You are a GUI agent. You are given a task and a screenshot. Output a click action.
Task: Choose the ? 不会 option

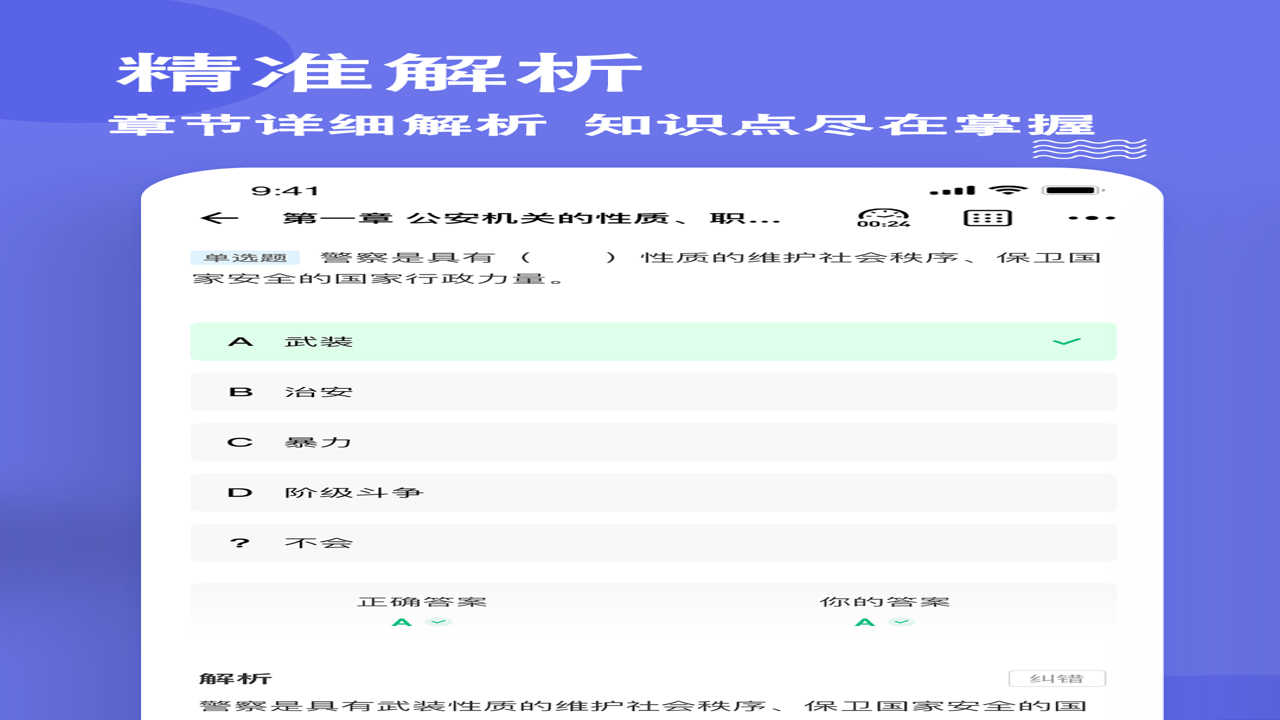[653, 543]
